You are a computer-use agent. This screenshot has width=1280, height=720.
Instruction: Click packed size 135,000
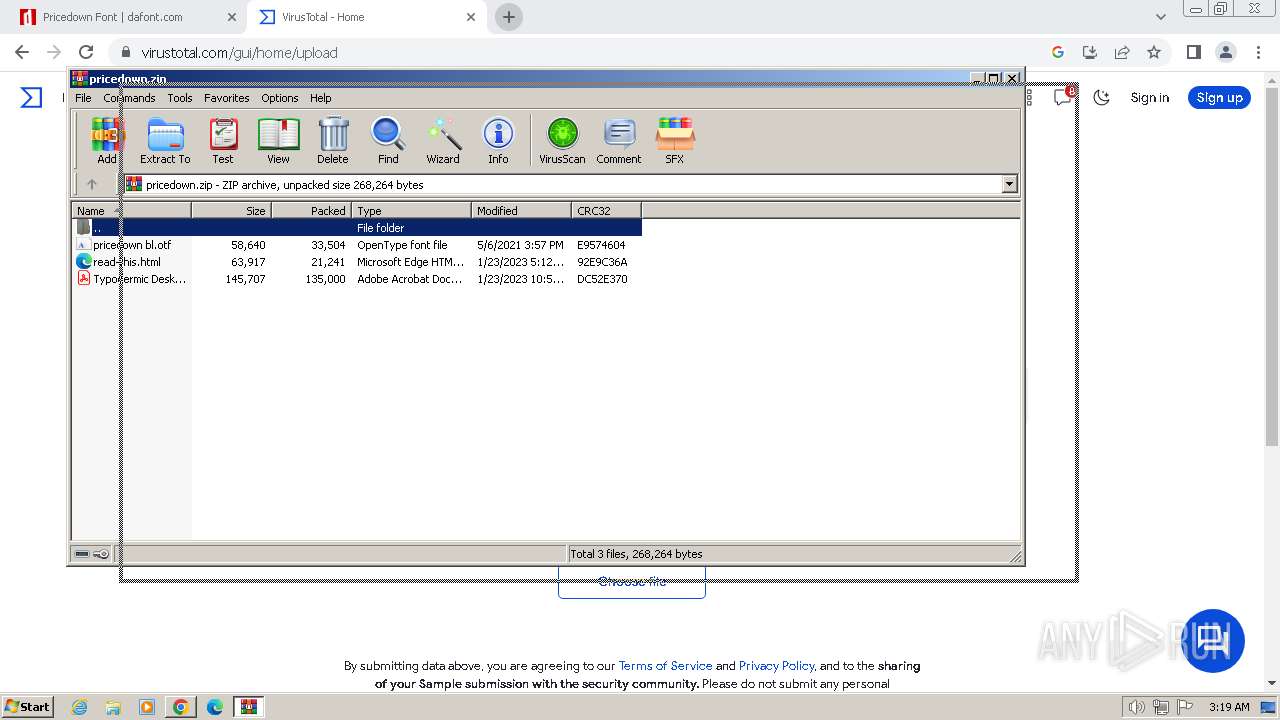click(x=325, y=279)
